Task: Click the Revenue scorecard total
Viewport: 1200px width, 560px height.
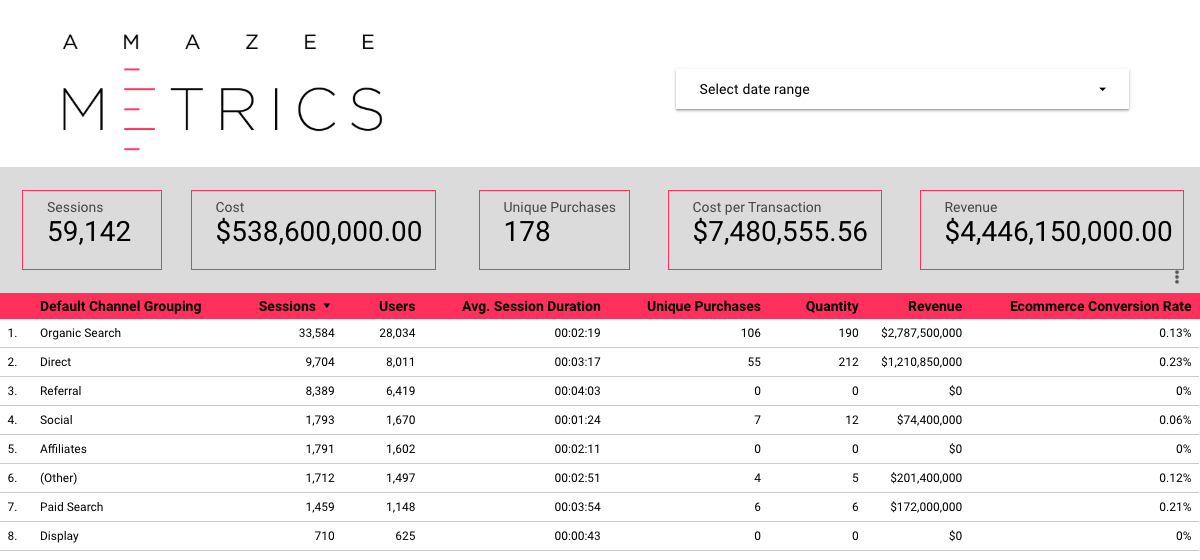Action: click(x=1058, y=232)
